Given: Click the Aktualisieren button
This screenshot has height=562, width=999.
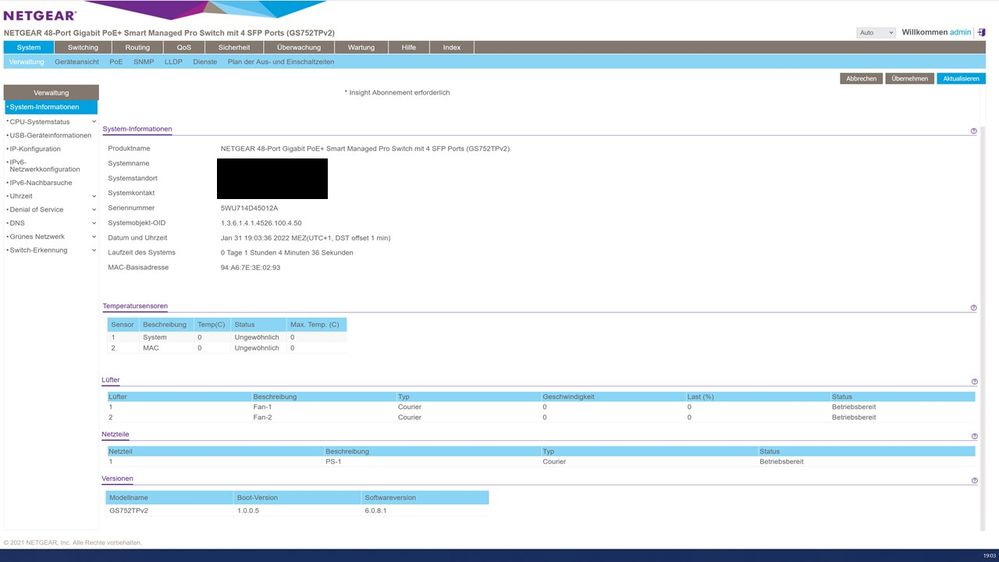Looking at the screenshot, I should click(961, 78).
